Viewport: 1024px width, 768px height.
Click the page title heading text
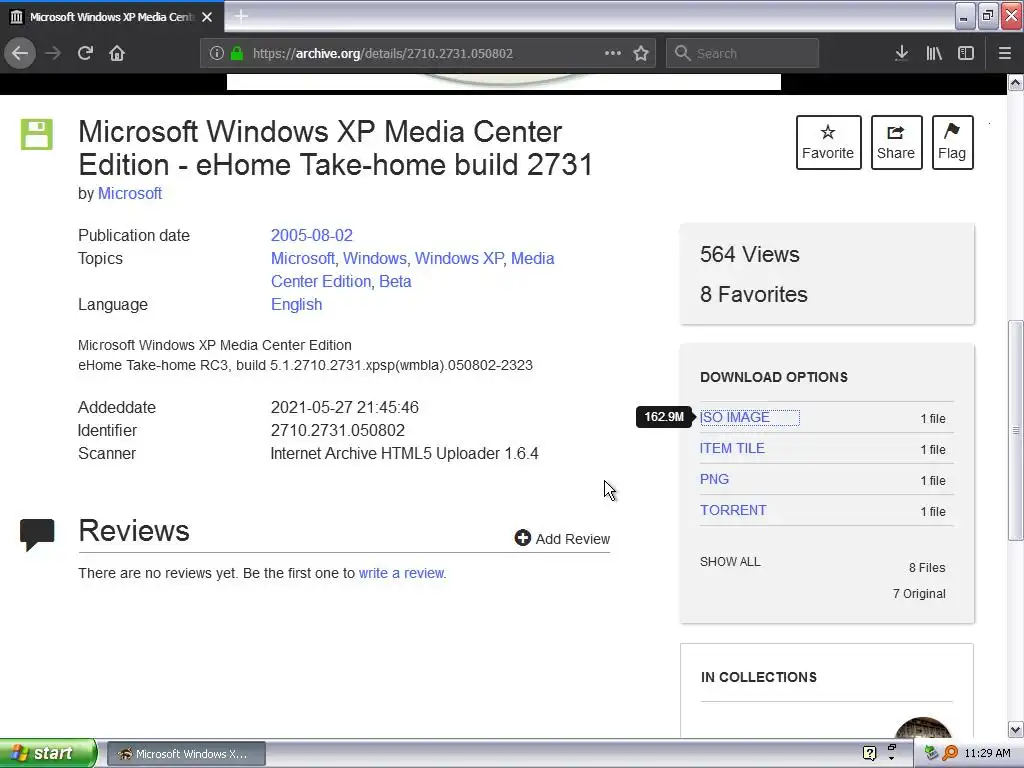(336, 148)
